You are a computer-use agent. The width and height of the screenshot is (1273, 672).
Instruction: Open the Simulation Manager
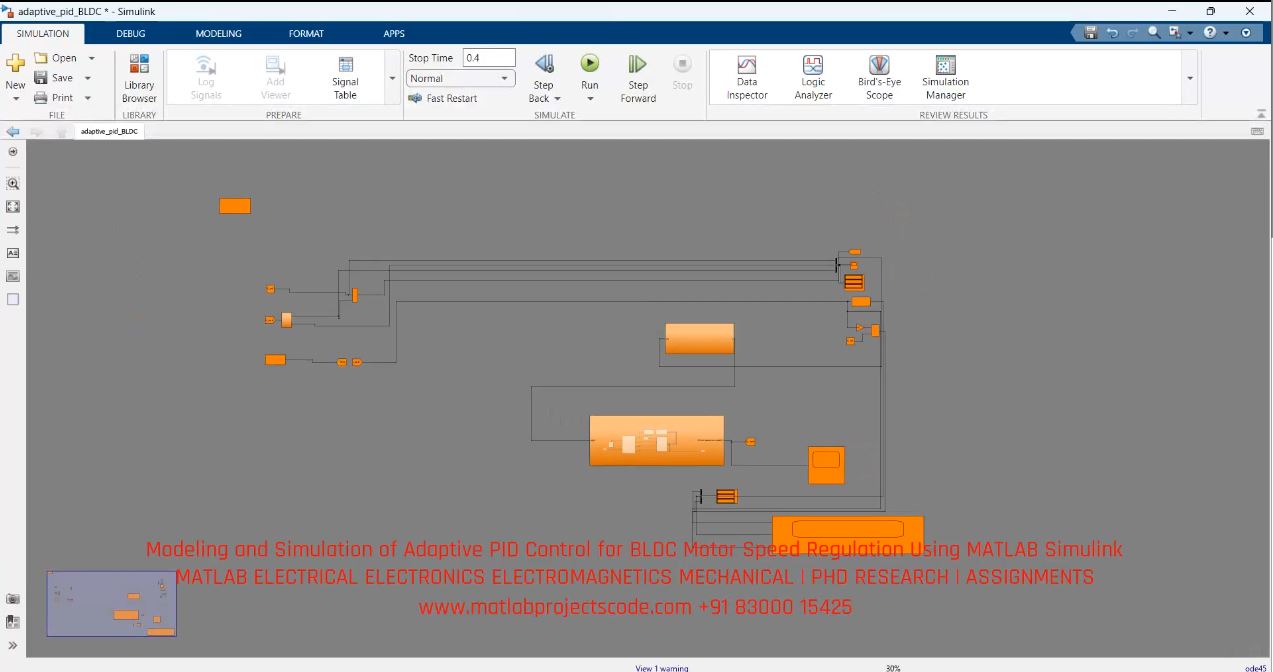(944, 75)
